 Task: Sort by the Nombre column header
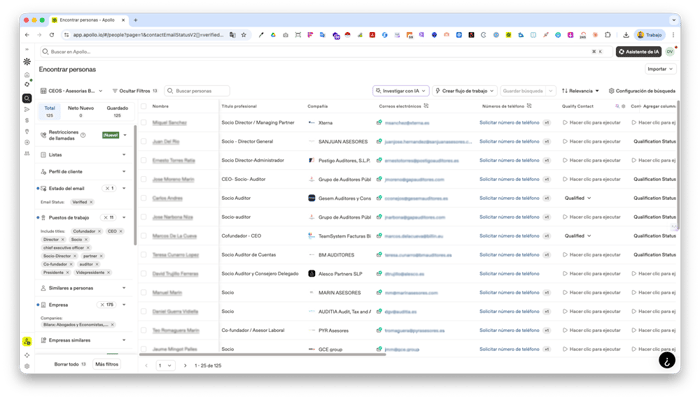[160, 106]
